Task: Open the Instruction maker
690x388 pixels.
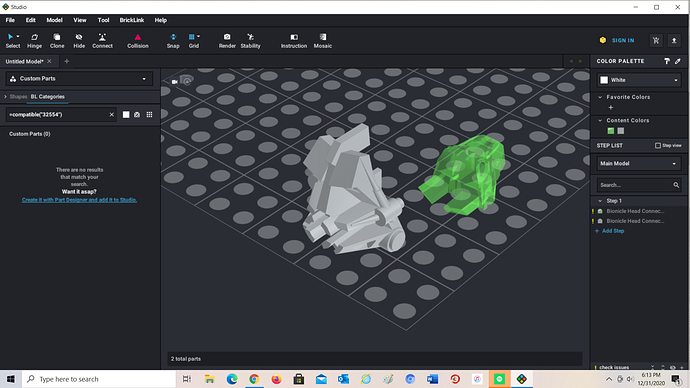Action: click(x=294, y=41)
